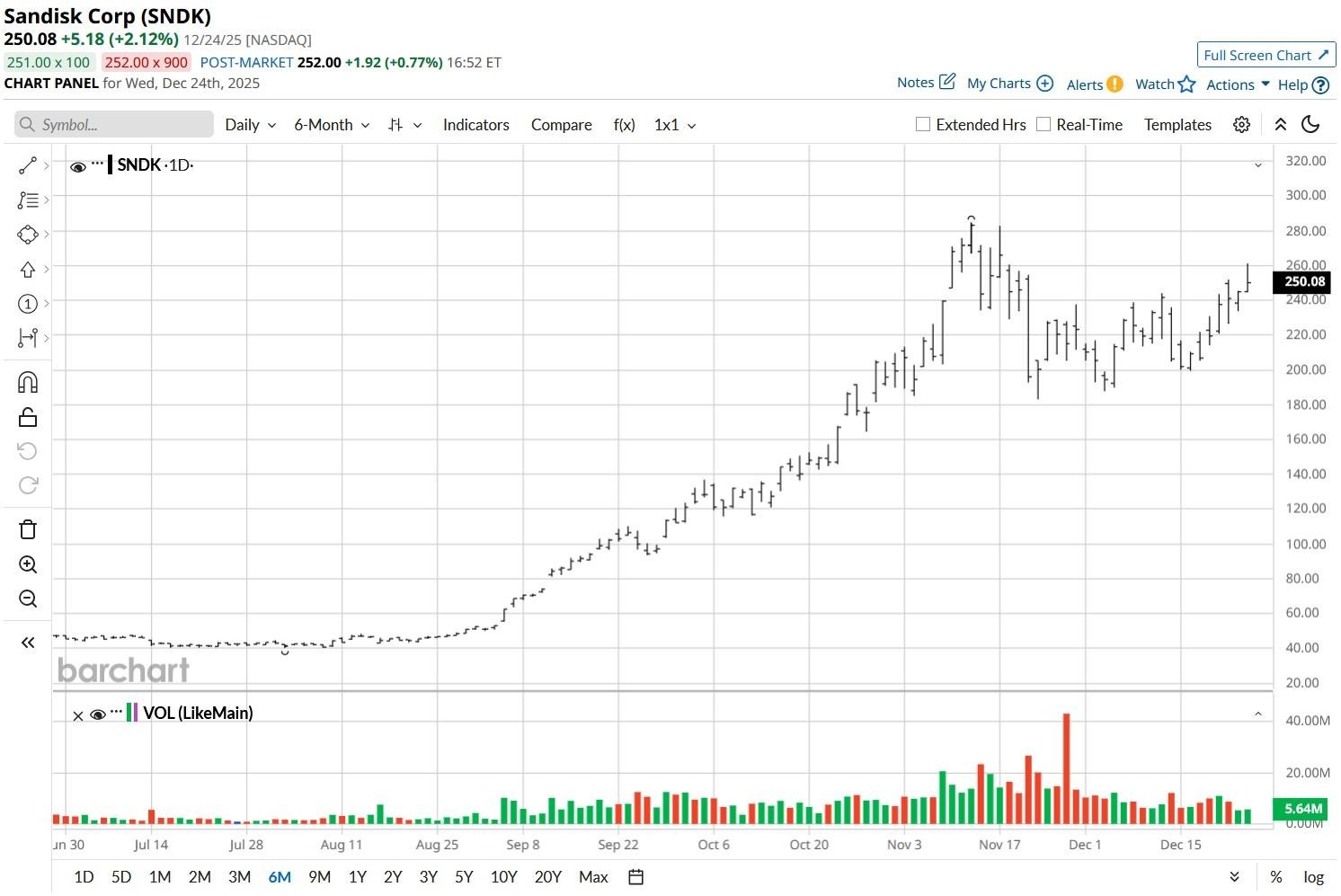Click the VOL indicator color swatch
The height and width of the screenshot is (896, 1341).
coord(131,713)
